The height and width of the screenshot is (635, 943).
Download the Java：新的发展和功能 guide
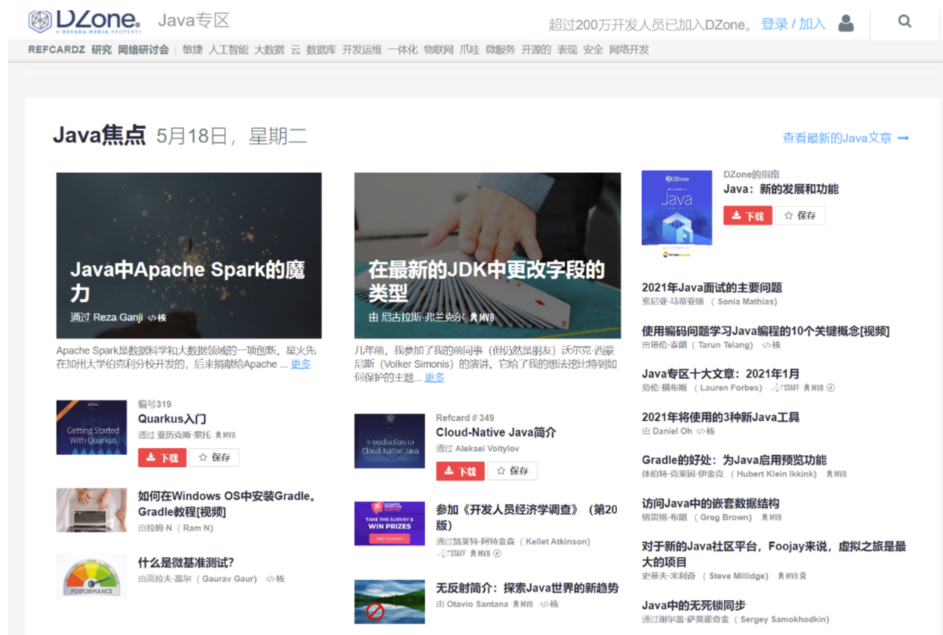click(748, 215)
